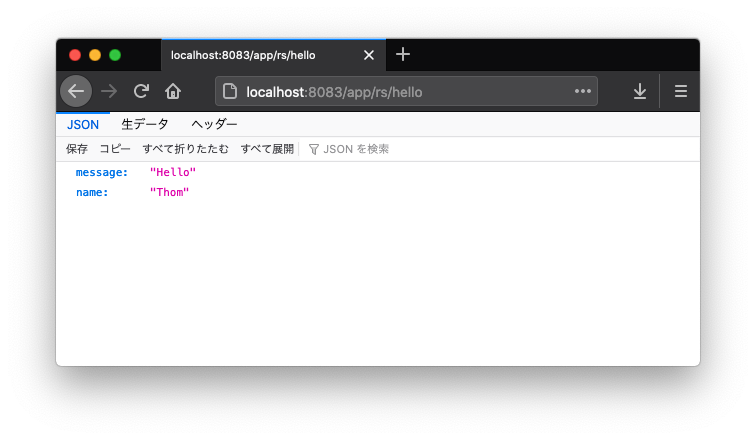Open the home page via house icon
Screen dimensions: 756x440
(x=173, y=91)
